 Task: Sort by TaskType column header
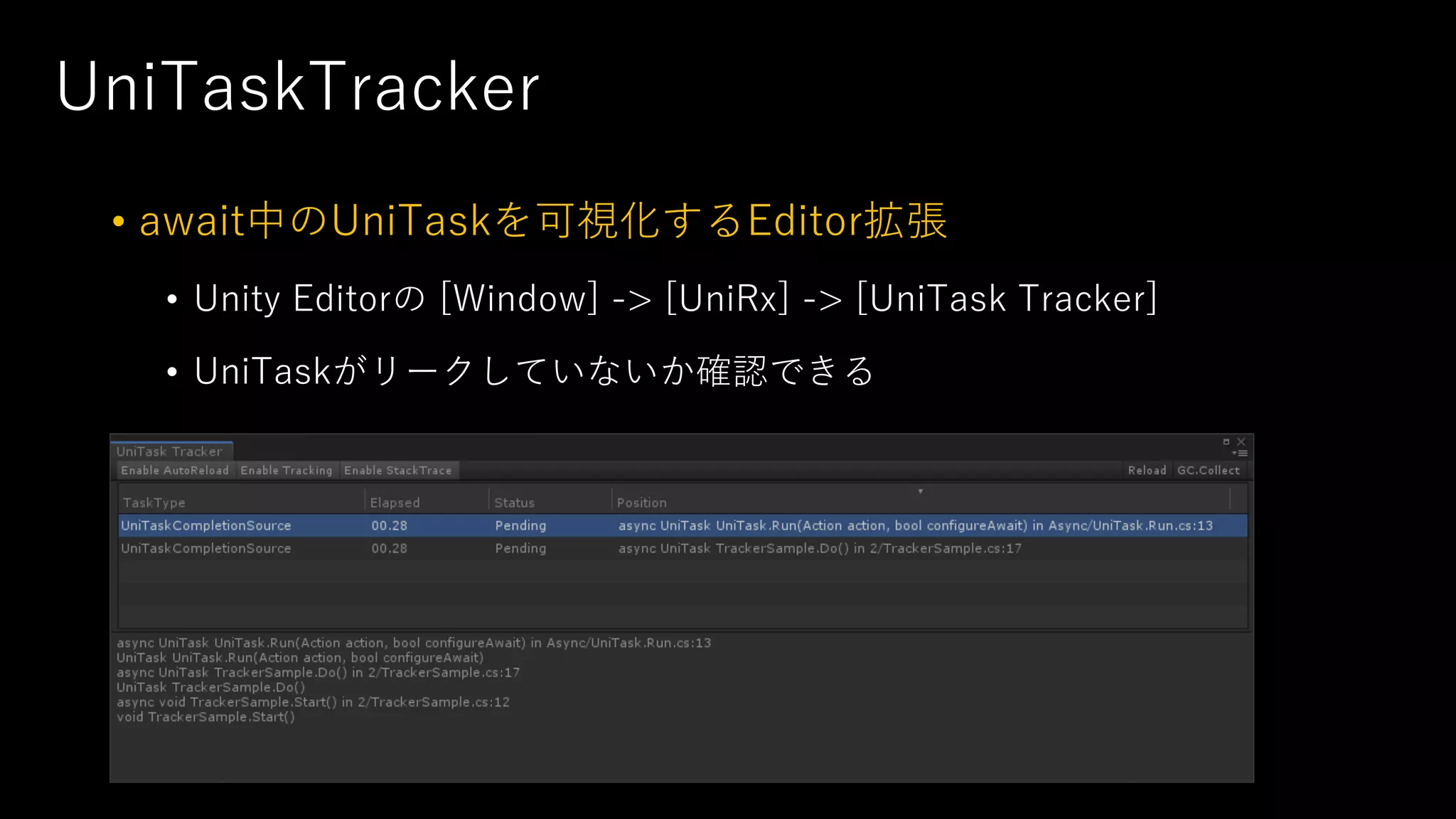coord(241,502)
